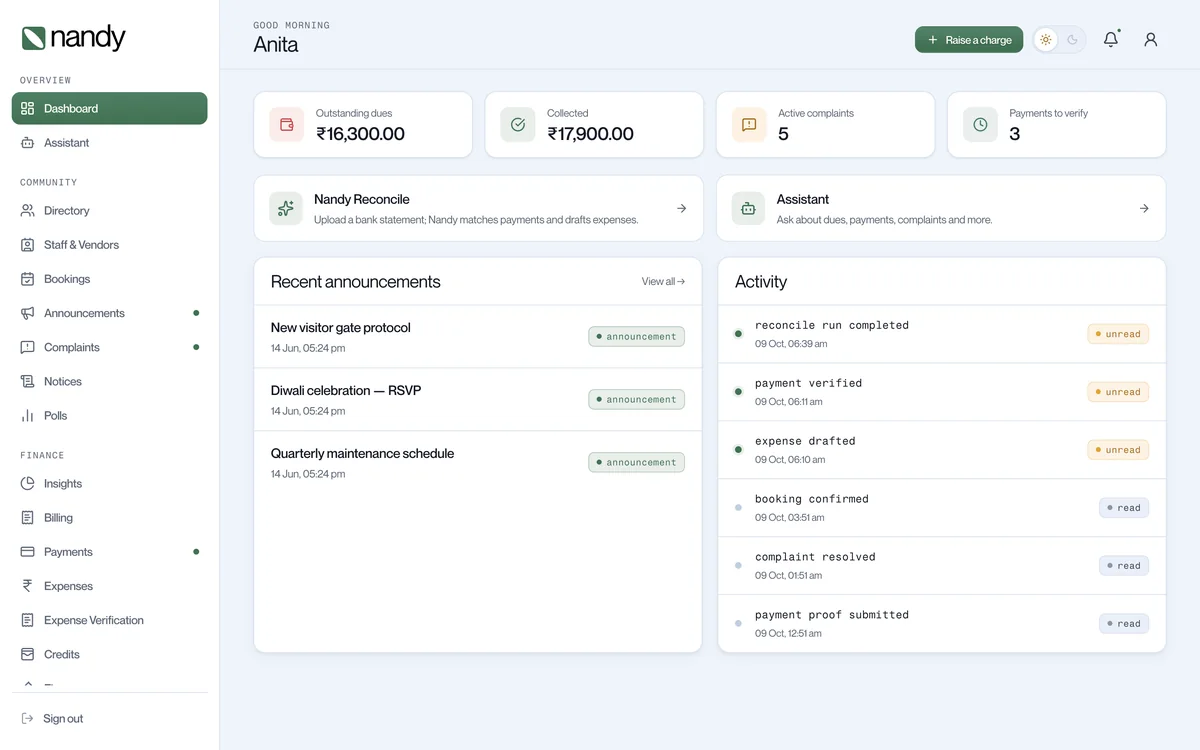Click the Nandy Reconcile sparkle icon

pos(286,208)
